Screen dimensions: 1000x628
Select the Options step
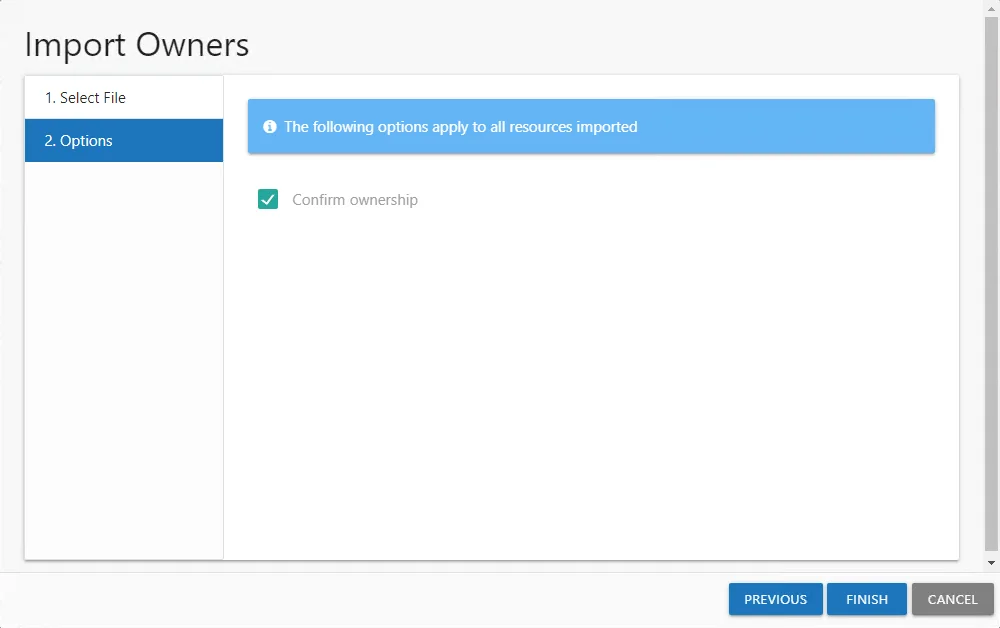(124, 140)
